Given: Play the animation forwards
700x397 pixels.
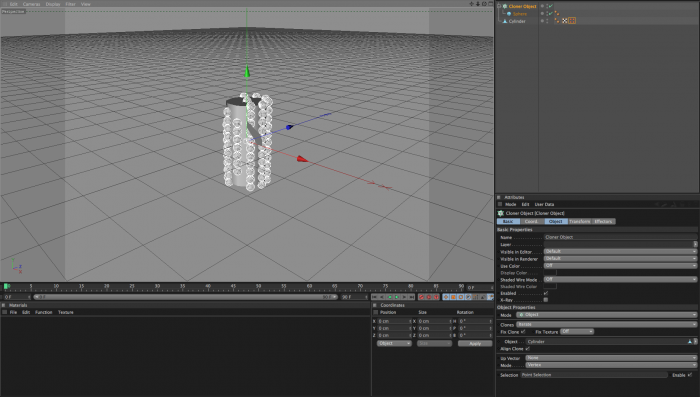Looking at the screenshot, I should click(396, 297).
